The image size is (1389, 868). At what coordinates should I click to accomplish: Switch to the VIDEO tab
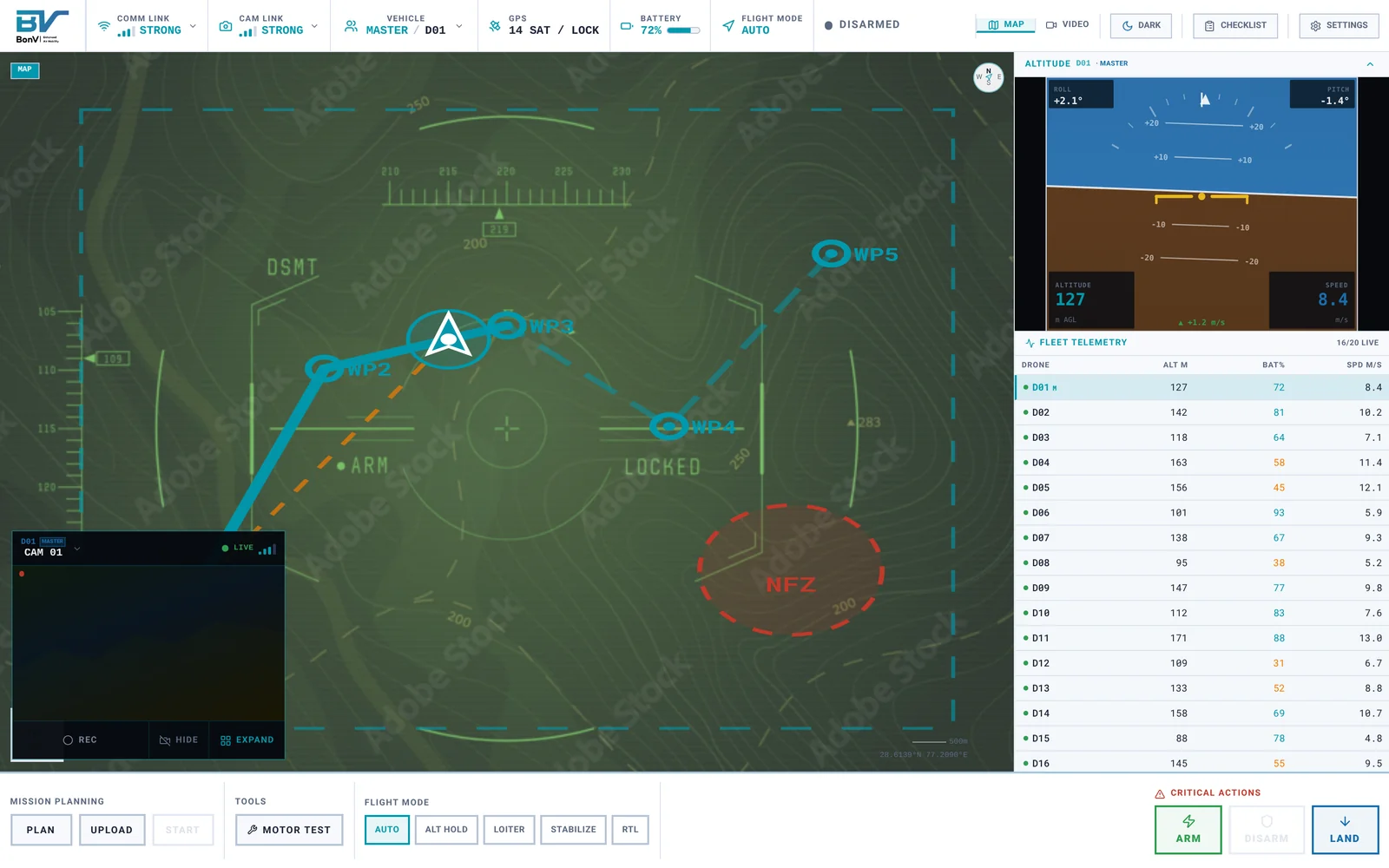pos(1067,24)
